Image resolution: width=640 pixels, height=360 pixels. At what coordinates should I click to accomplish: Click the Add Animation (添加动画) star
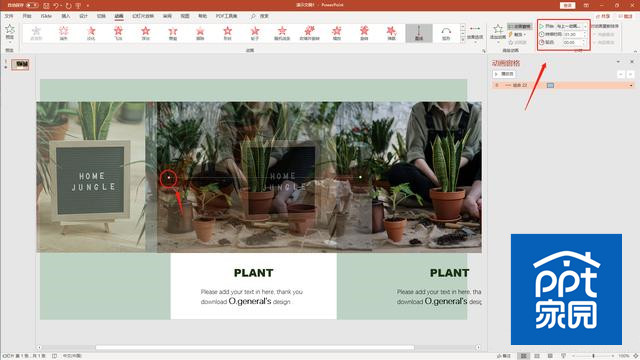click(498, 33)
